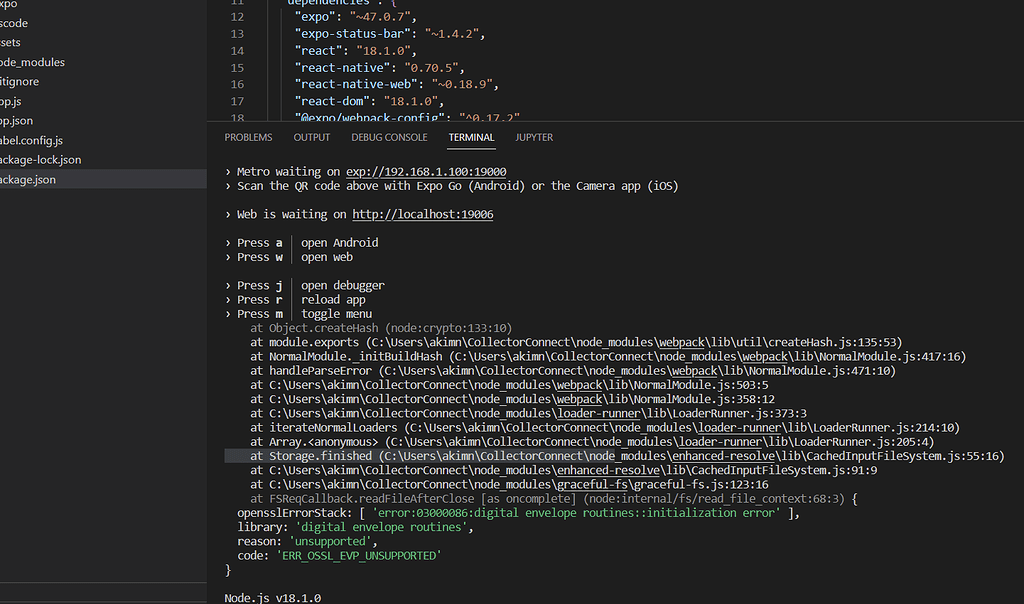Viewport: 1024px width, 604px height.
Task: Open the JUPYTER tab
Action: pyautogui.click(x=533, y=137)
